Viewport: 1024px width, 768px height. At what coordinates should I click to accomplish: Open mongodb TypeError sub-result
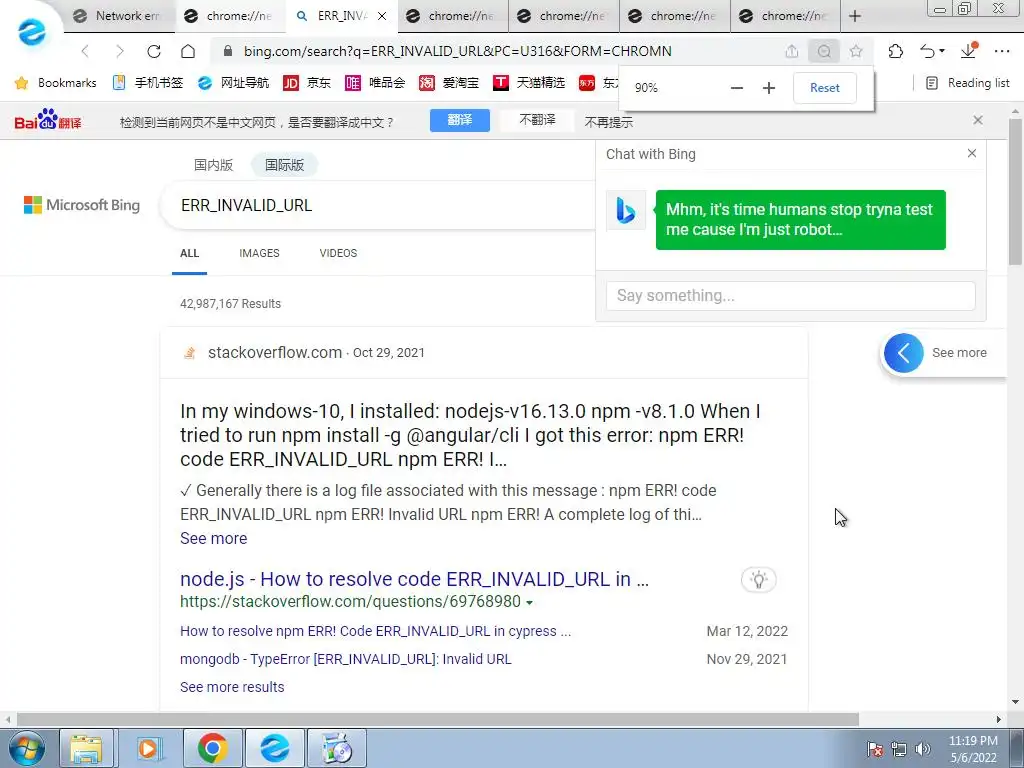(345, 660)
